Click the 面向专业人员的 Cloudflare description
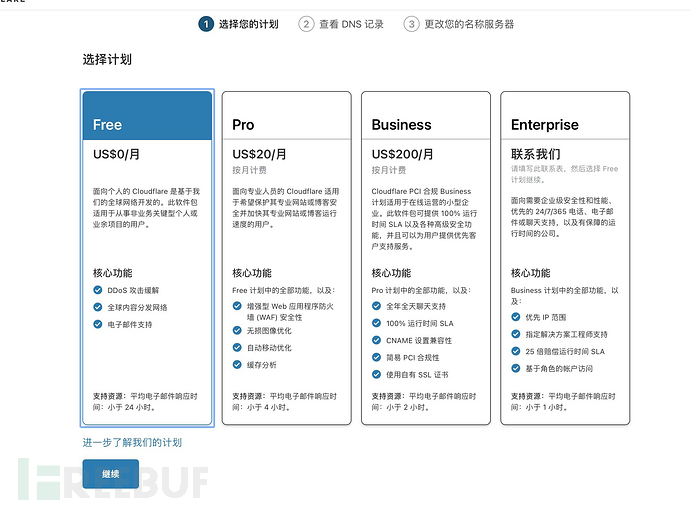Image resolution: width=690 pixels, height=507 pixels. [286, 208]
